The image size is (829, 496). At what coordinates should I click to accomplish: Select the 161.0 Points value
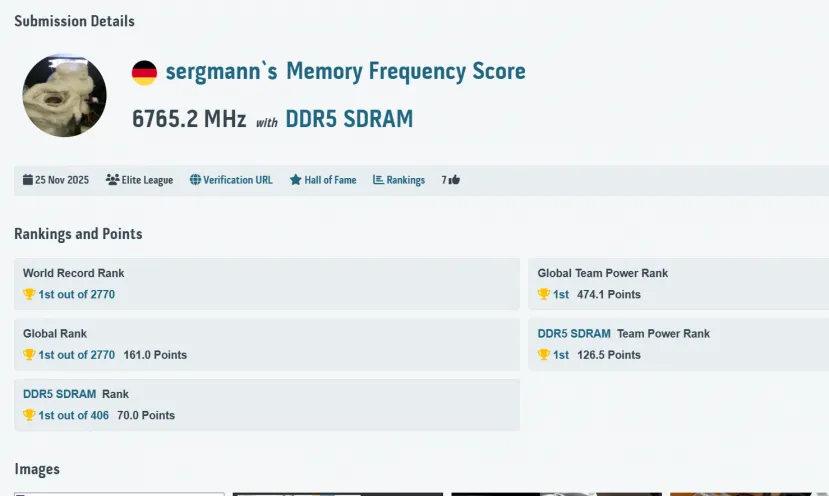point(155,355)
